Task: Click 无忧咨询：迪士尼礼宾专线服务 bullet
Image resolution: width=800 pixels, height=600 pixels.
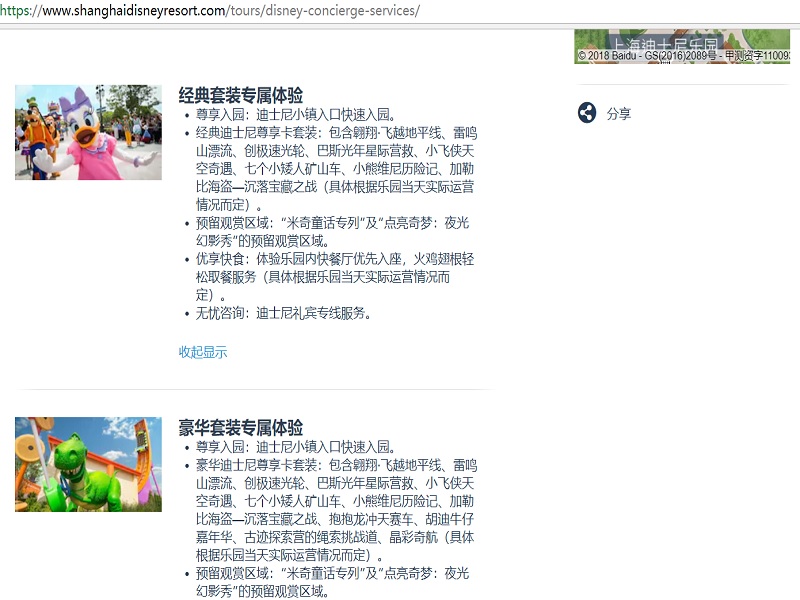Action: click(283, 313)
